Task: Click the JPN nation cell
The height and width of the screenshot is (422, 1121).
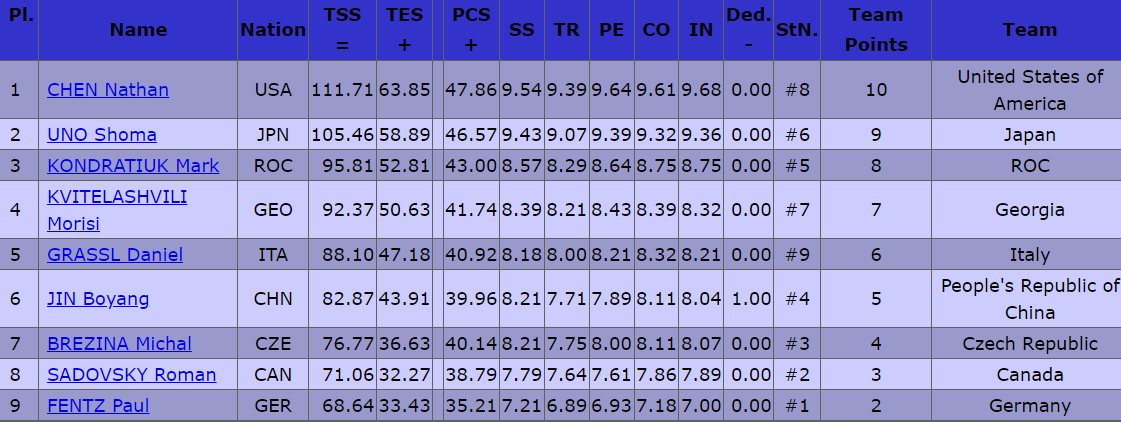Action: tap(273, 135)
